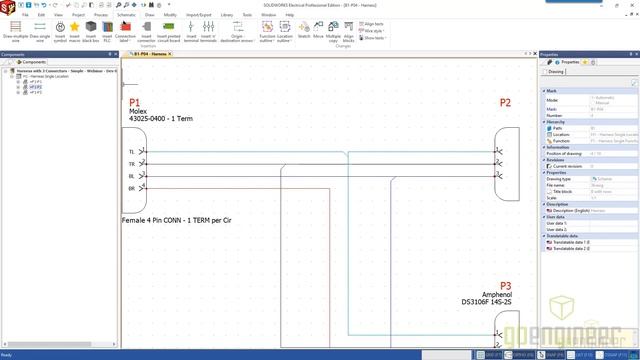The width and height of the screenshot is (640, 360).
Task: Click the User data 1 value field
Action: pyautogui.click(x=613, y=223)
